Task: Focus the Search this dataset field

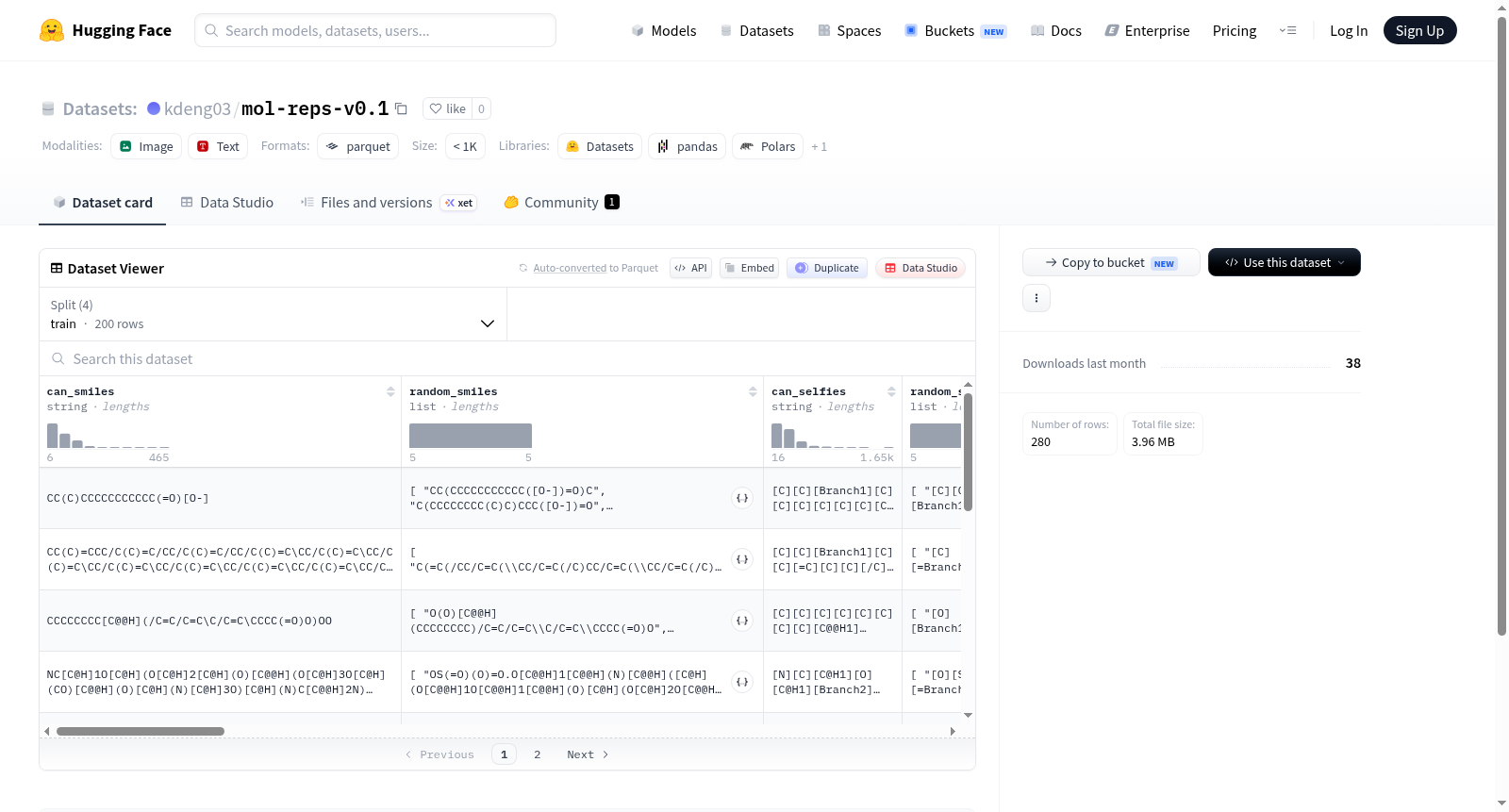Action: (x=507, y=358)
